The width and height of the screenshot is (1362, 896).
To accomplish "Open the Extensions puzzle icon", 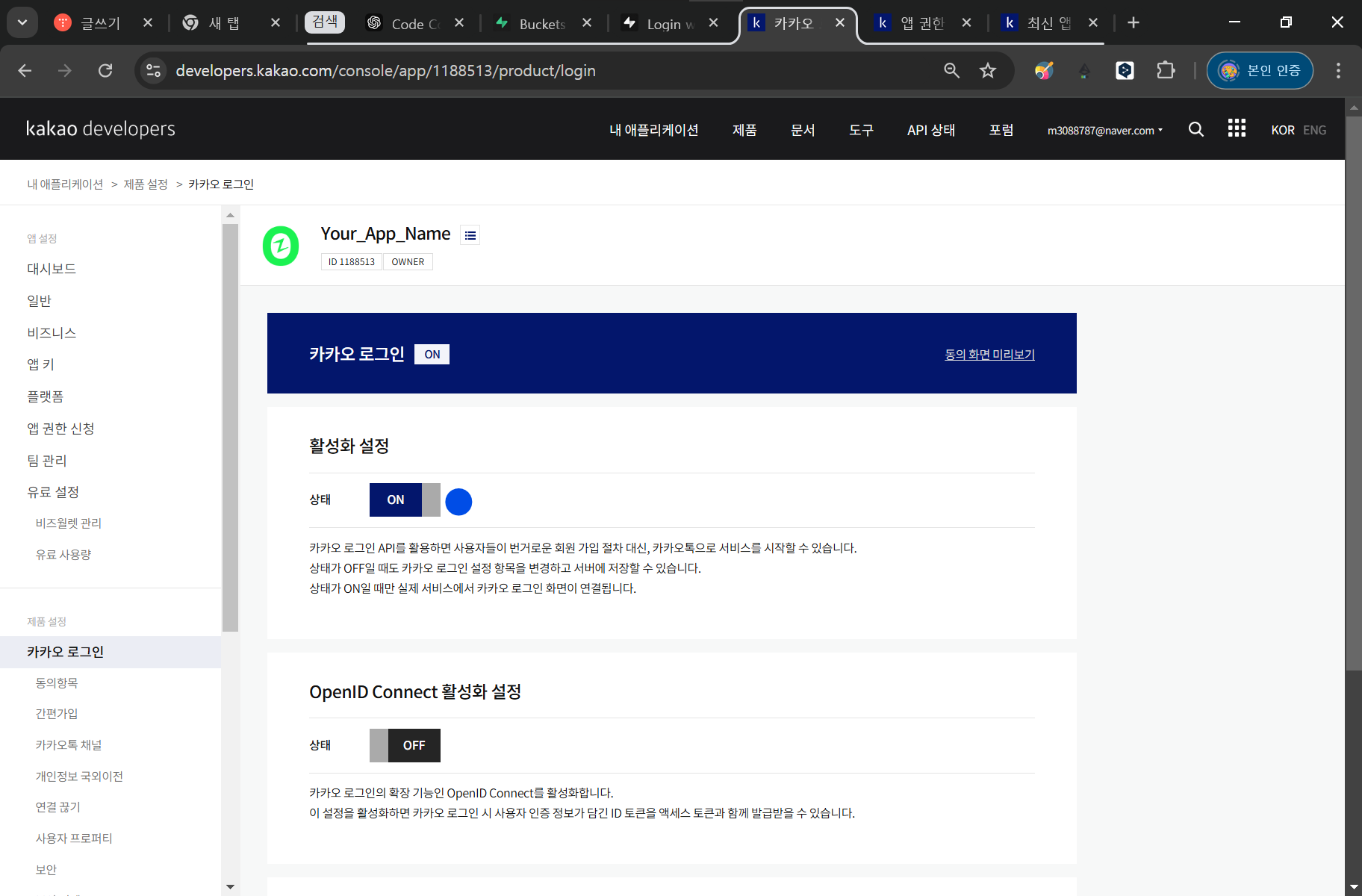I will point(1166,70).
